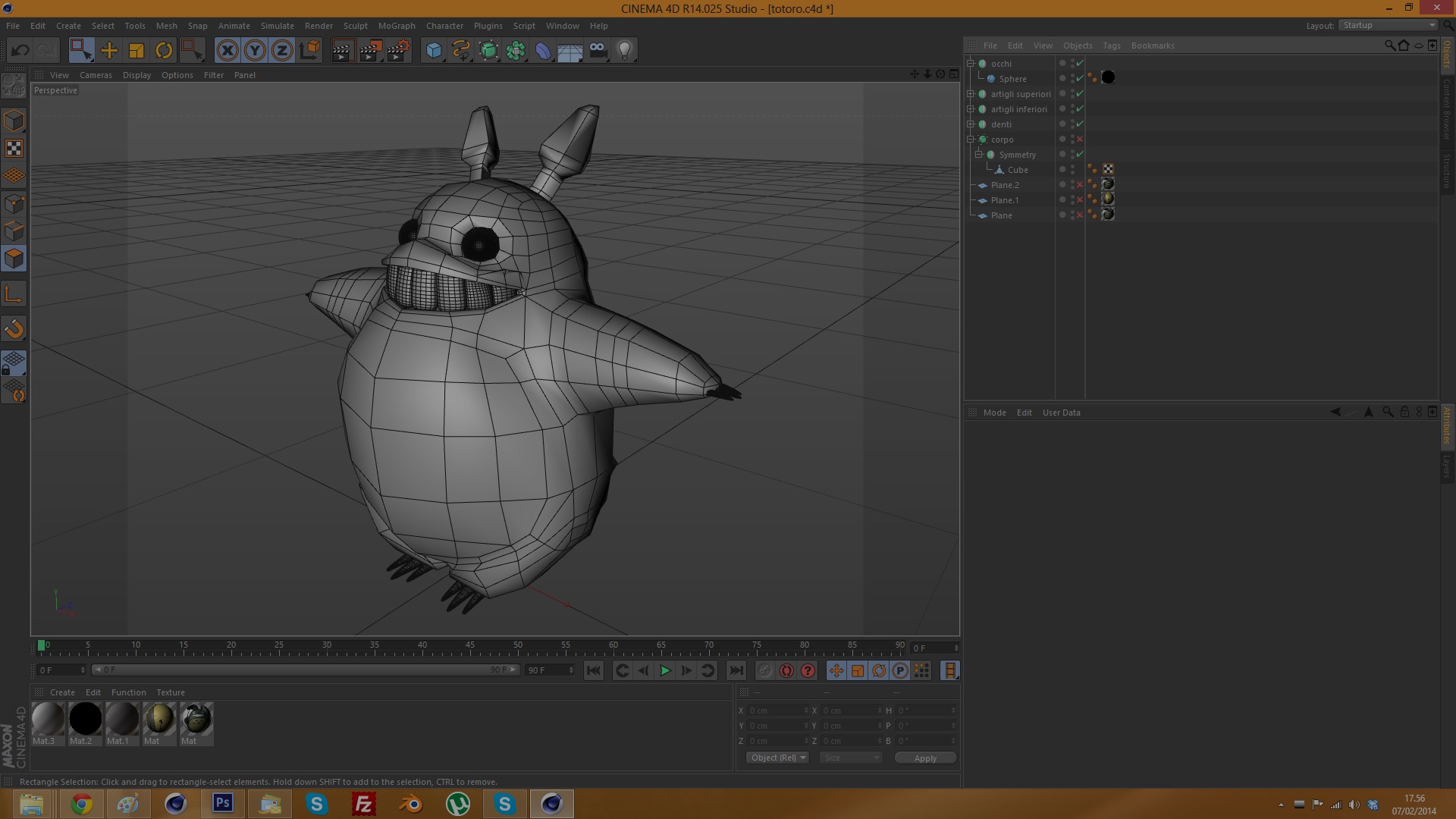
Task: Open the Object (Rel) dropdown
Action: 778,758
